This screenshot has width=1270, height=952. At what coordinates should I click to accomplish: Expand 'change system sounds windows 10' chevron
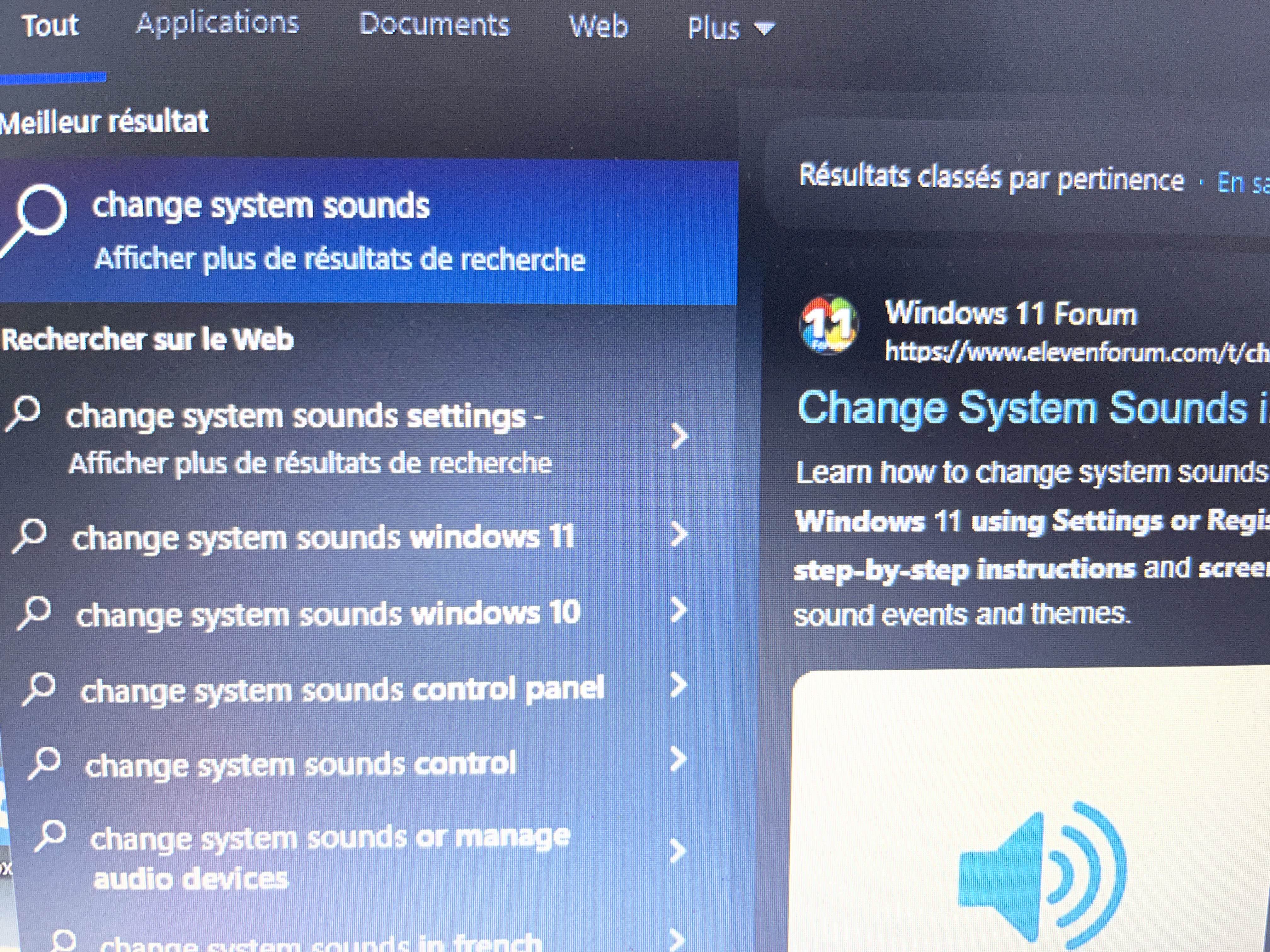pos(679,610)
